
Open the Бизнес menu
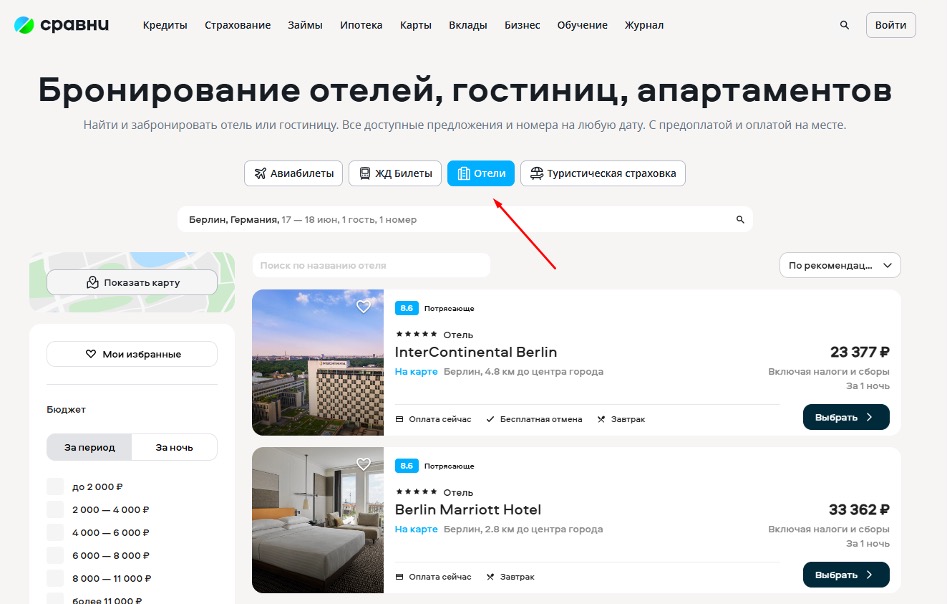[x=522, y=25]
